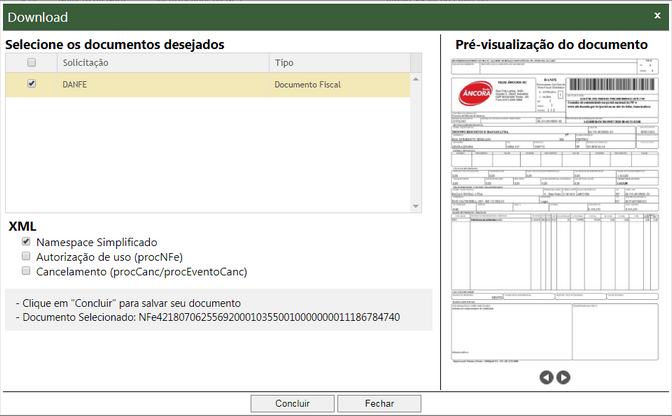Go to previous preview page arrow
Viewport: 672px width, 416px height.
coord(546,377)
